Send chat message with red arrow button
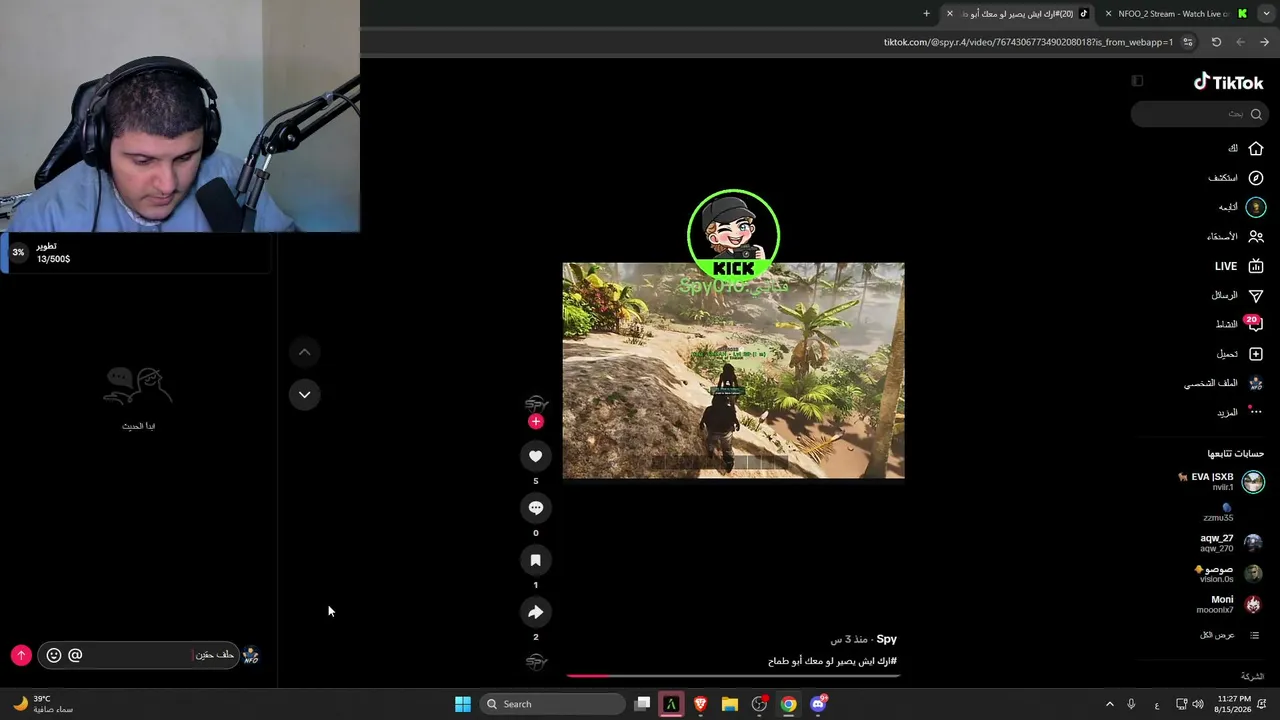The image size is (1280, 720). (x=21, y=655)
